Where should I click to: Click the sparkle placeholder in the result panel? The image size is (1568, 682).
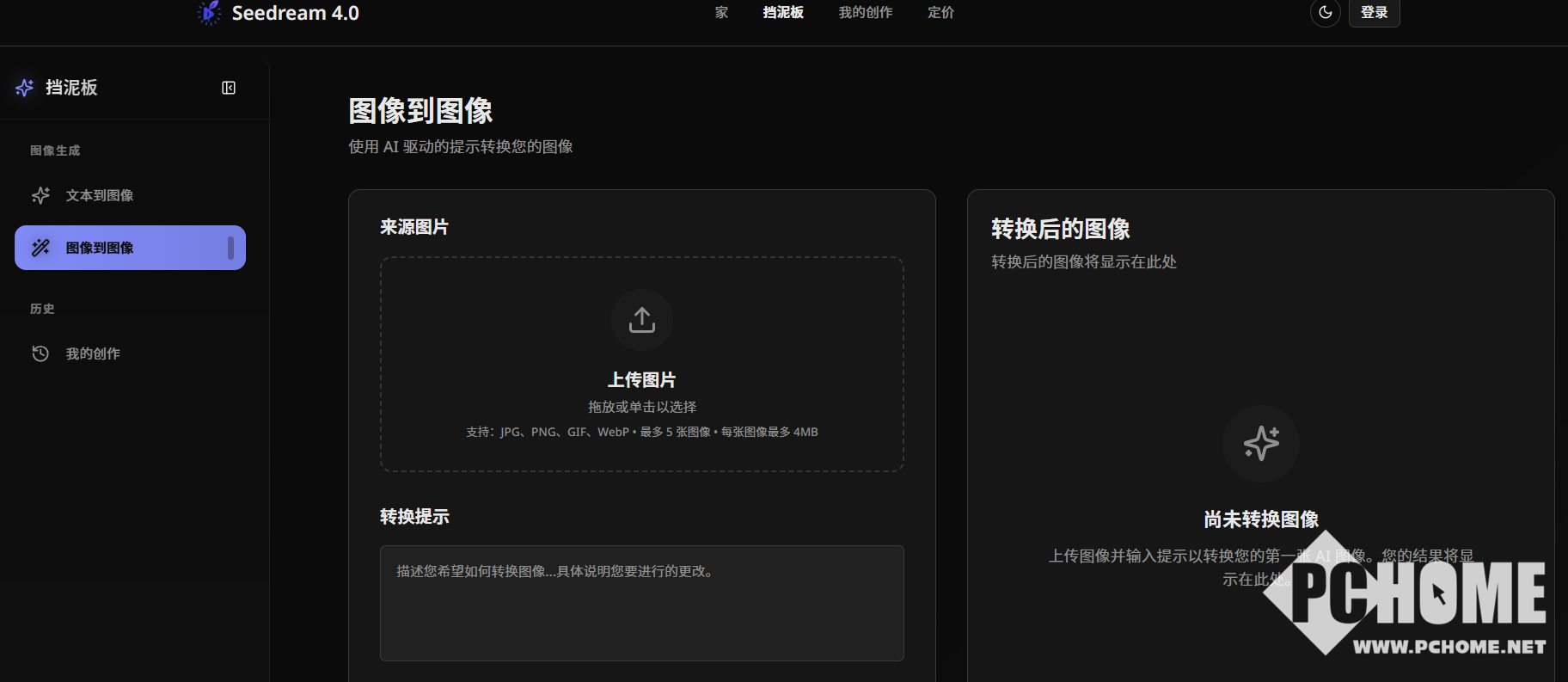point(1260,444)
